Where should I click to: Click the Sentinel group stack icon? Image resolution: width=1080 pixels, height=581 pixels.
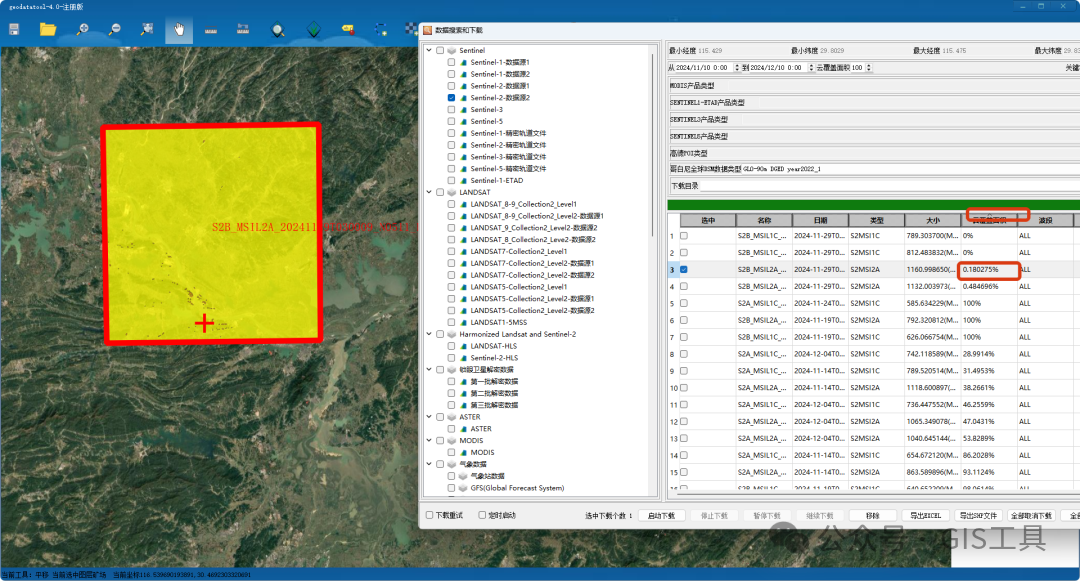click(452, 50)
